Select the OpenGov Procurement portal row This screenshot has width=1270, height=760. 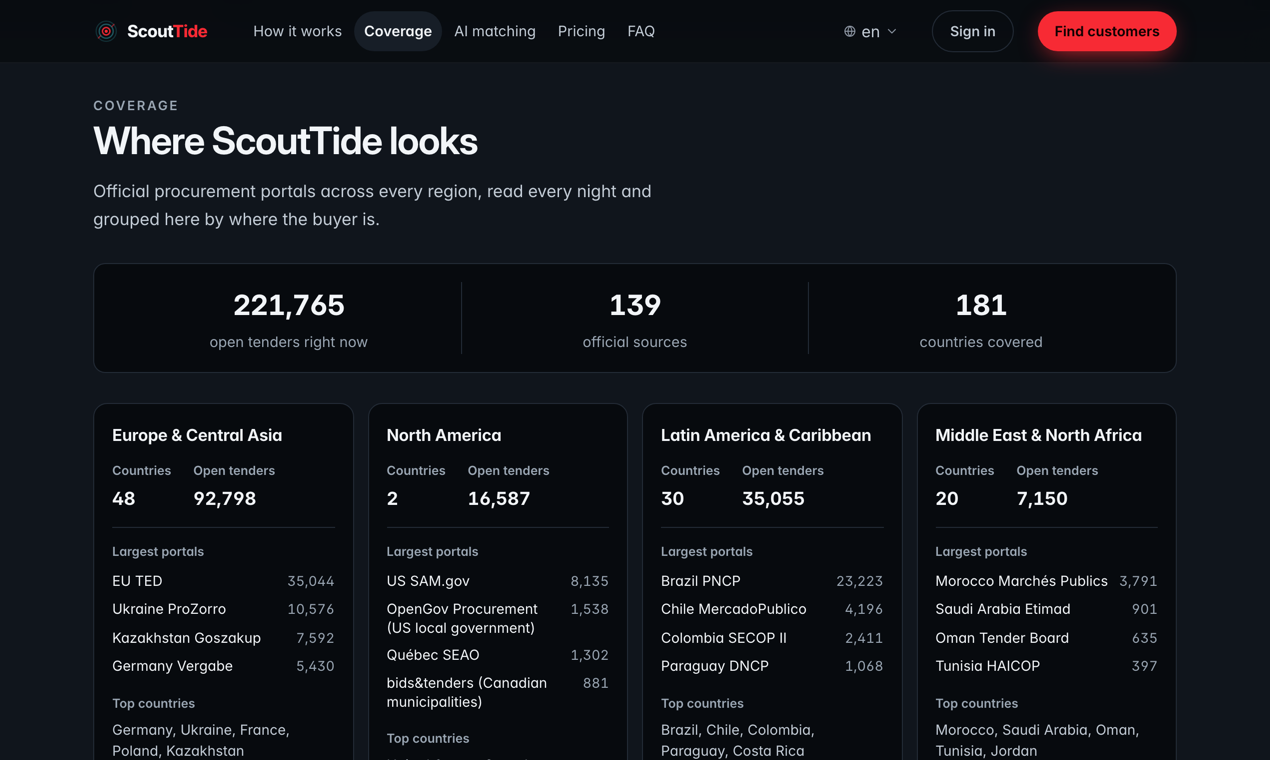[x=498, y=618]
